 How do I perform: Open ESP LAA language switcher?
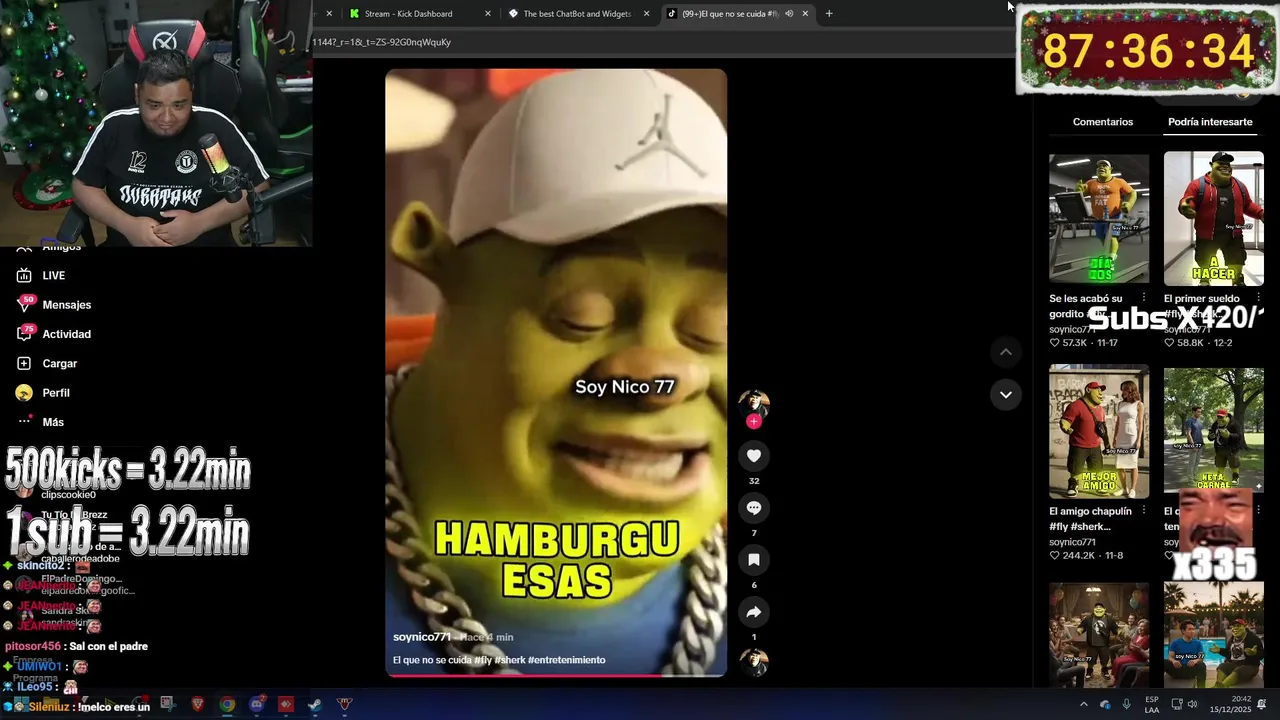pyautogui.click(x=1152, y=704)
